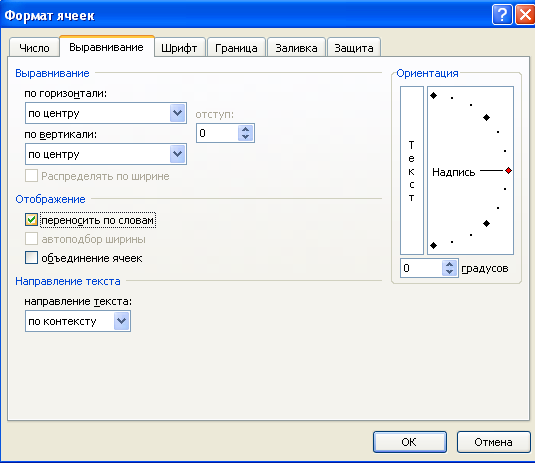
Task: Click the Надпись orientation line
Action: [x=491, y=170]
